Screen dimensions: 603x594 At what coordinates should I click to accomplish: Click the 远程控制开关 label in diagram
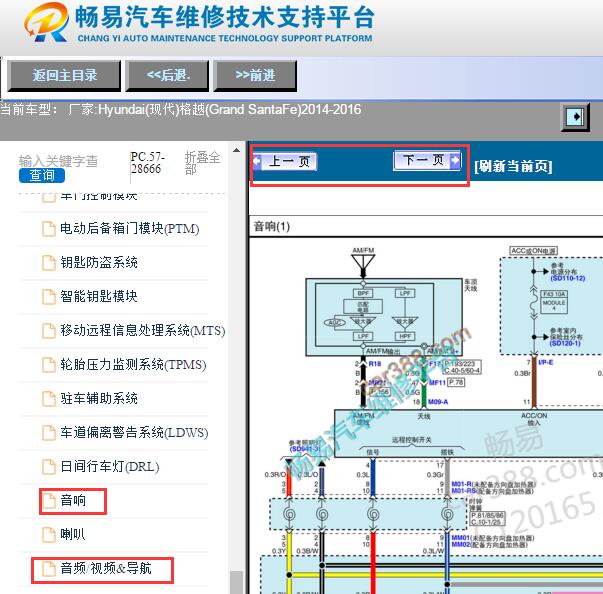411,440
